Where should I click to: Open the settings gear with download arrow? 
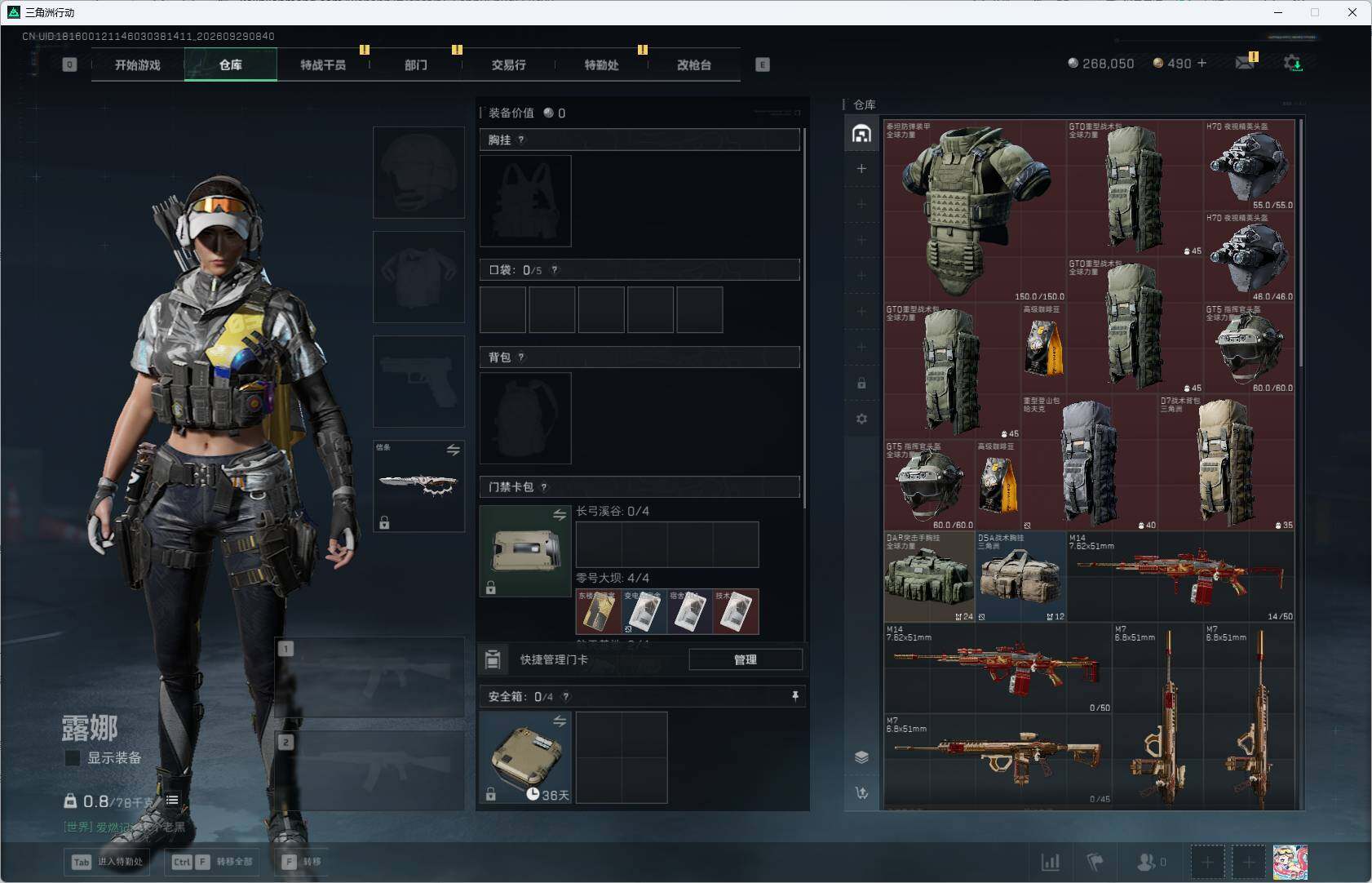[x=1293, y=63]
